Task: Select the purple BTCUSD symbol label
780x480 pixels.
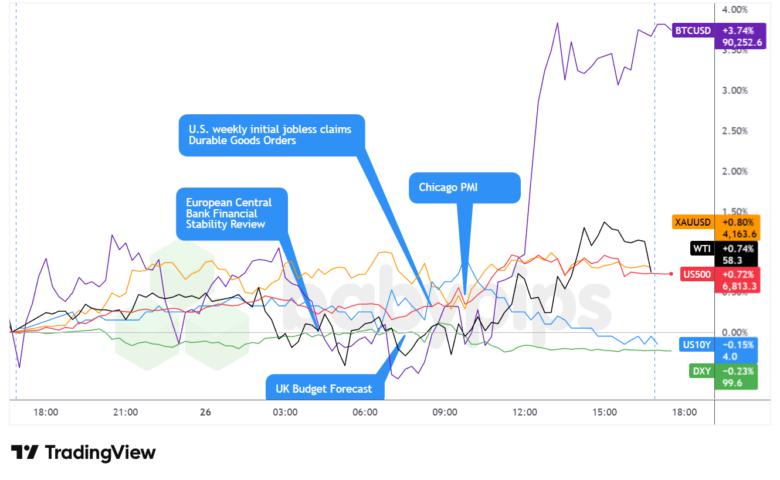Action: [693, 29]
